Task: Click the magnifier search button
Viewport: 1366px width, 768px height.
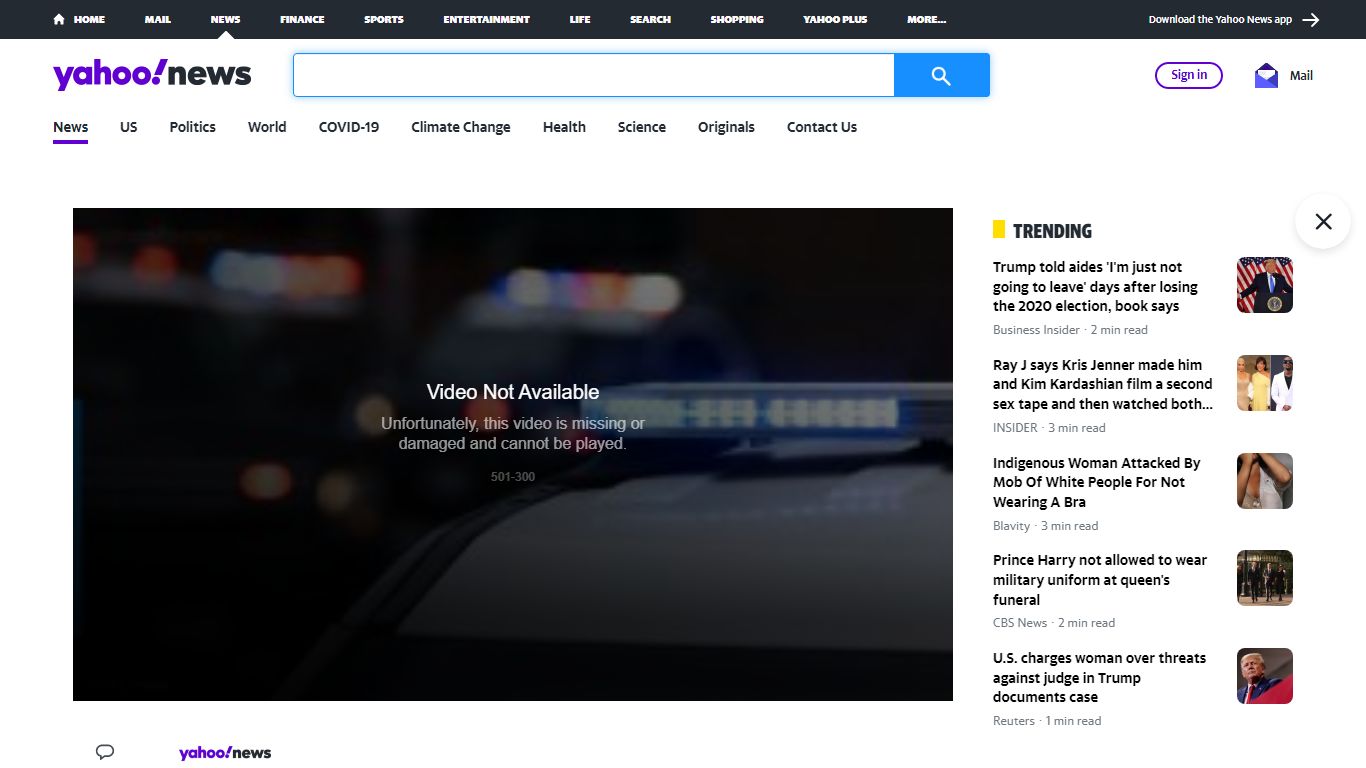Action: click(x=941, y=75)
